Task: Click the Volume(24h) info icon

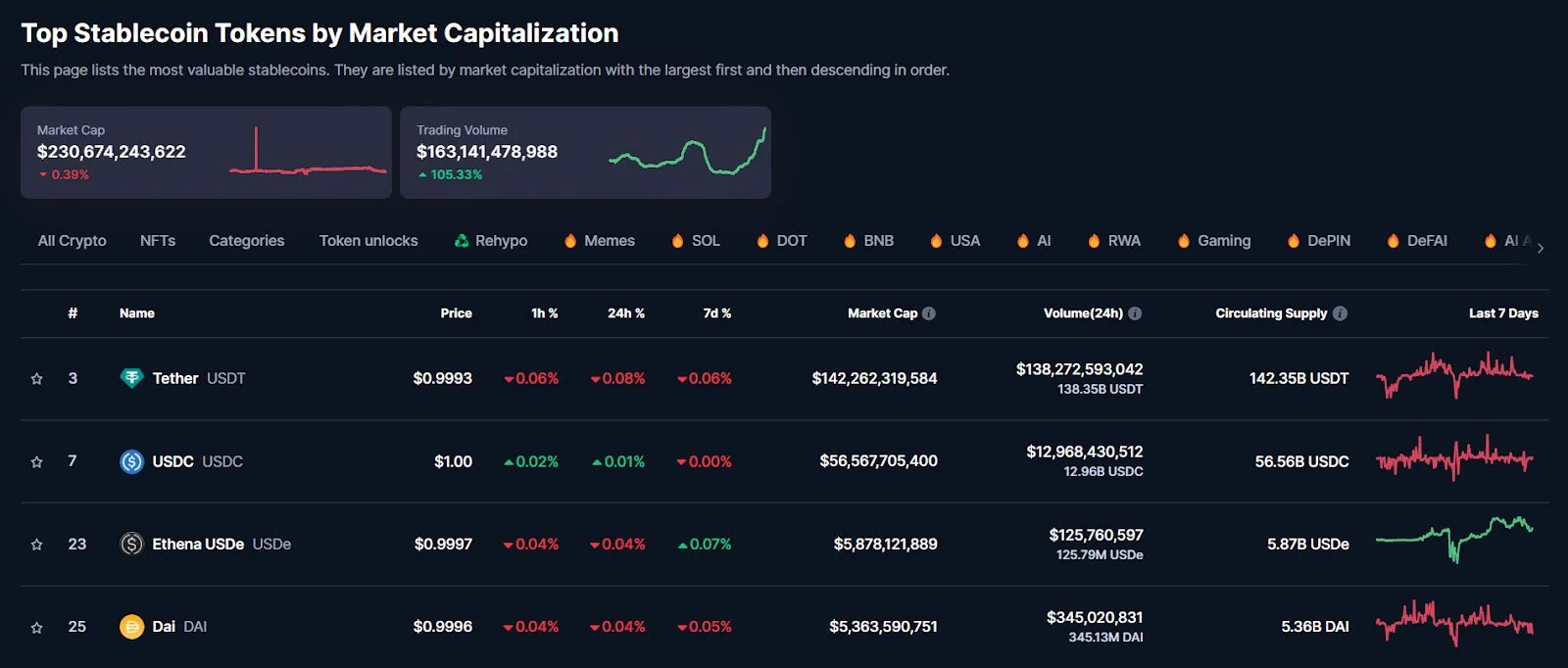Action: pyautogui.click(x=1135, y=313)
